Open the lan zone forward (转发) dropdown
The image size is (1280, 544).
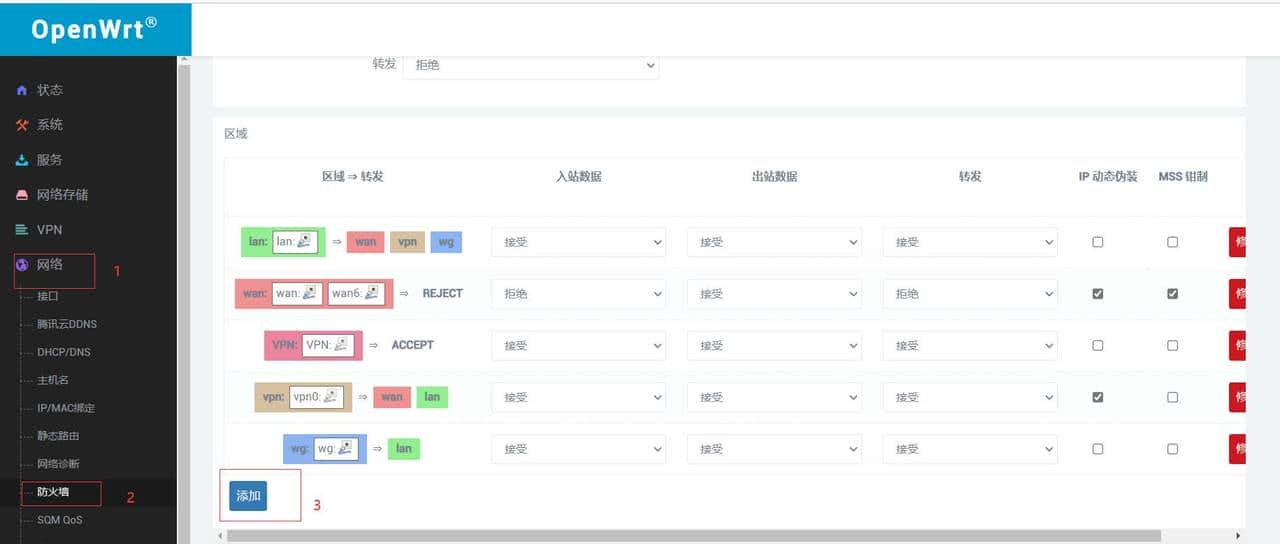(x=970, y=242)
